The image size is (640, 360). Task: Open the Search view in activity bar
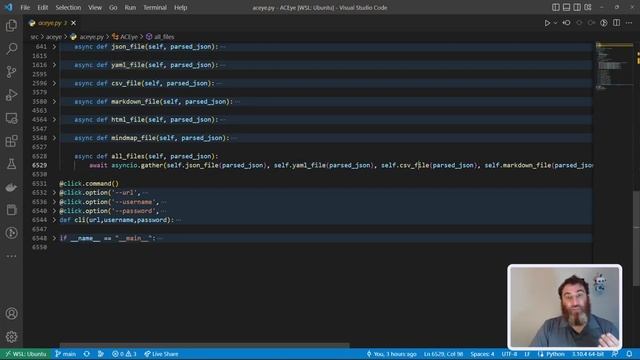tap(11, 49)
